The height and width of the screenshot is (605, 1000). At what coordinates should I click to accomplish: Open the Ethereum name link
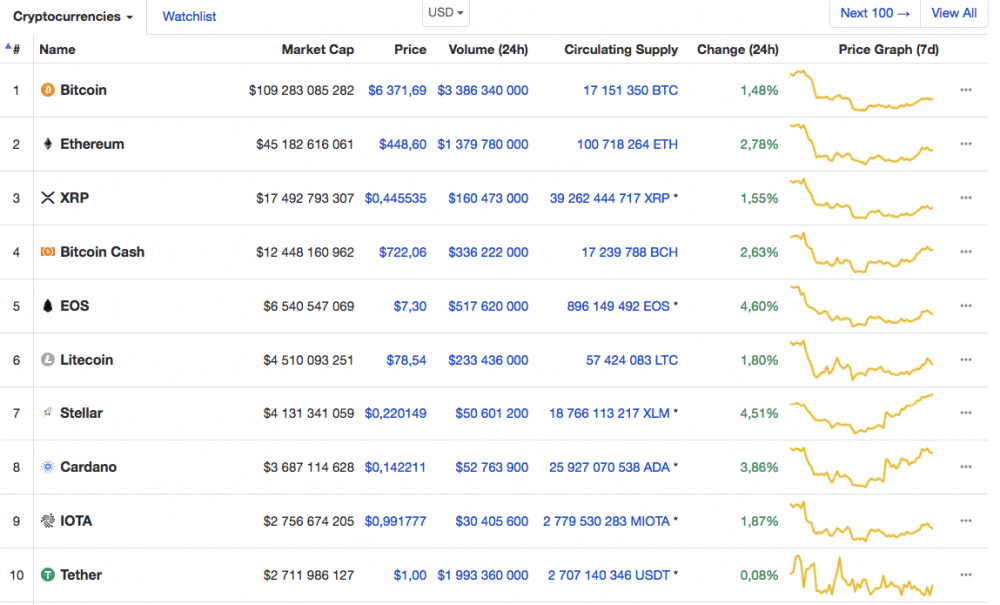tap(92, 144)
